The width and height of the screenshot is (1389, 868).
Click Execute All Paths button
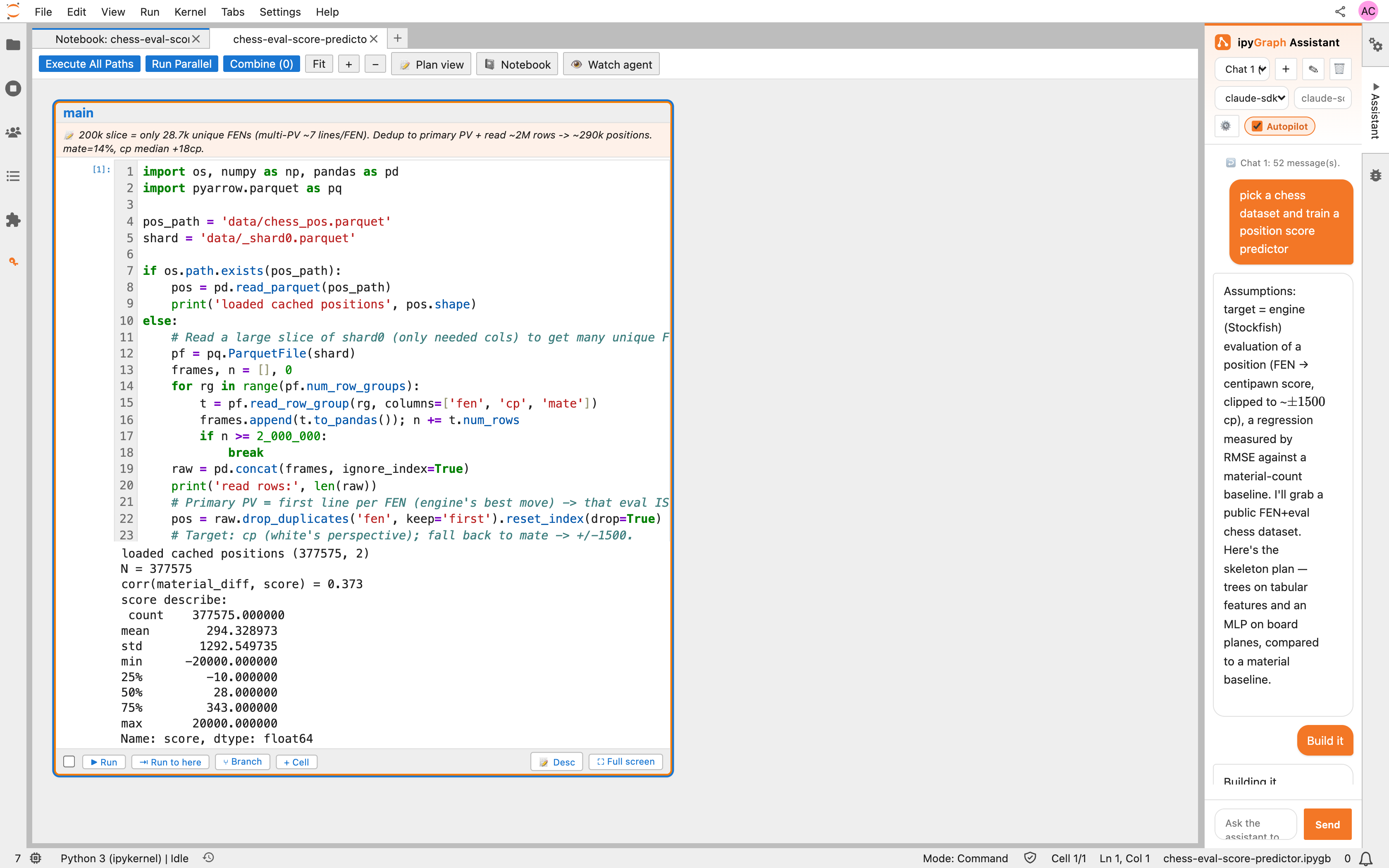tap(90, 64)
